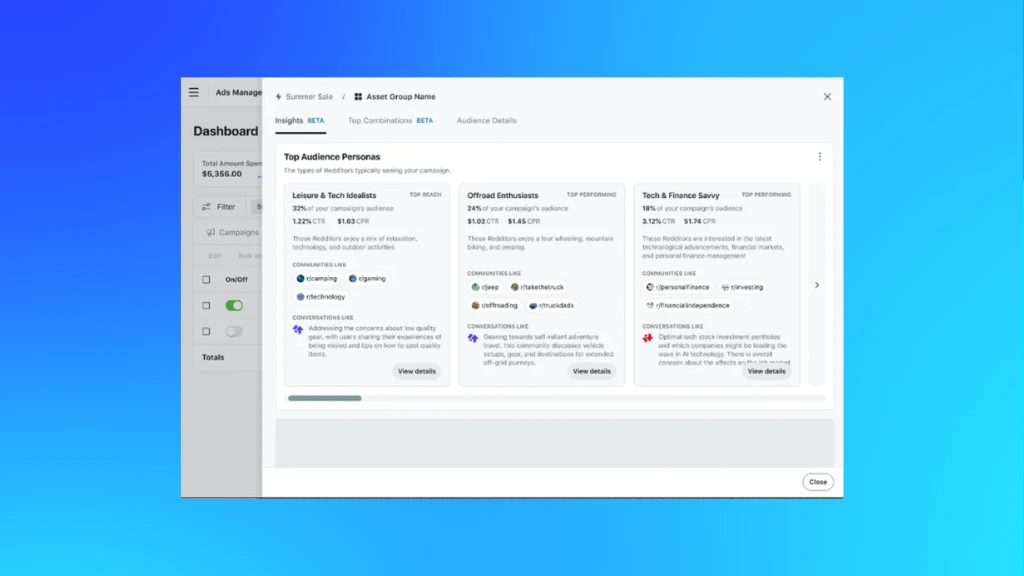Viewport: 1024px width, 576px height.
Task: View details for Leisure & Tech Idealists
Action: tap(417, 372)
